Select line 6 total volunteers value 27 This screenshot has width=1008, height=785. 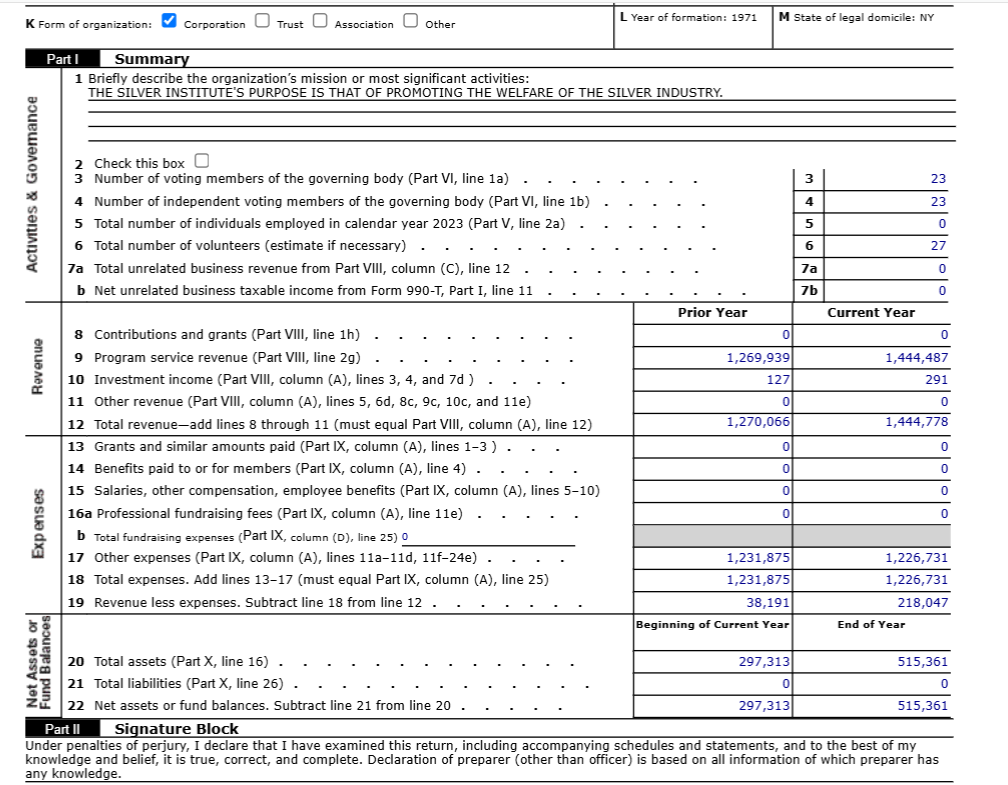point(937,246)
